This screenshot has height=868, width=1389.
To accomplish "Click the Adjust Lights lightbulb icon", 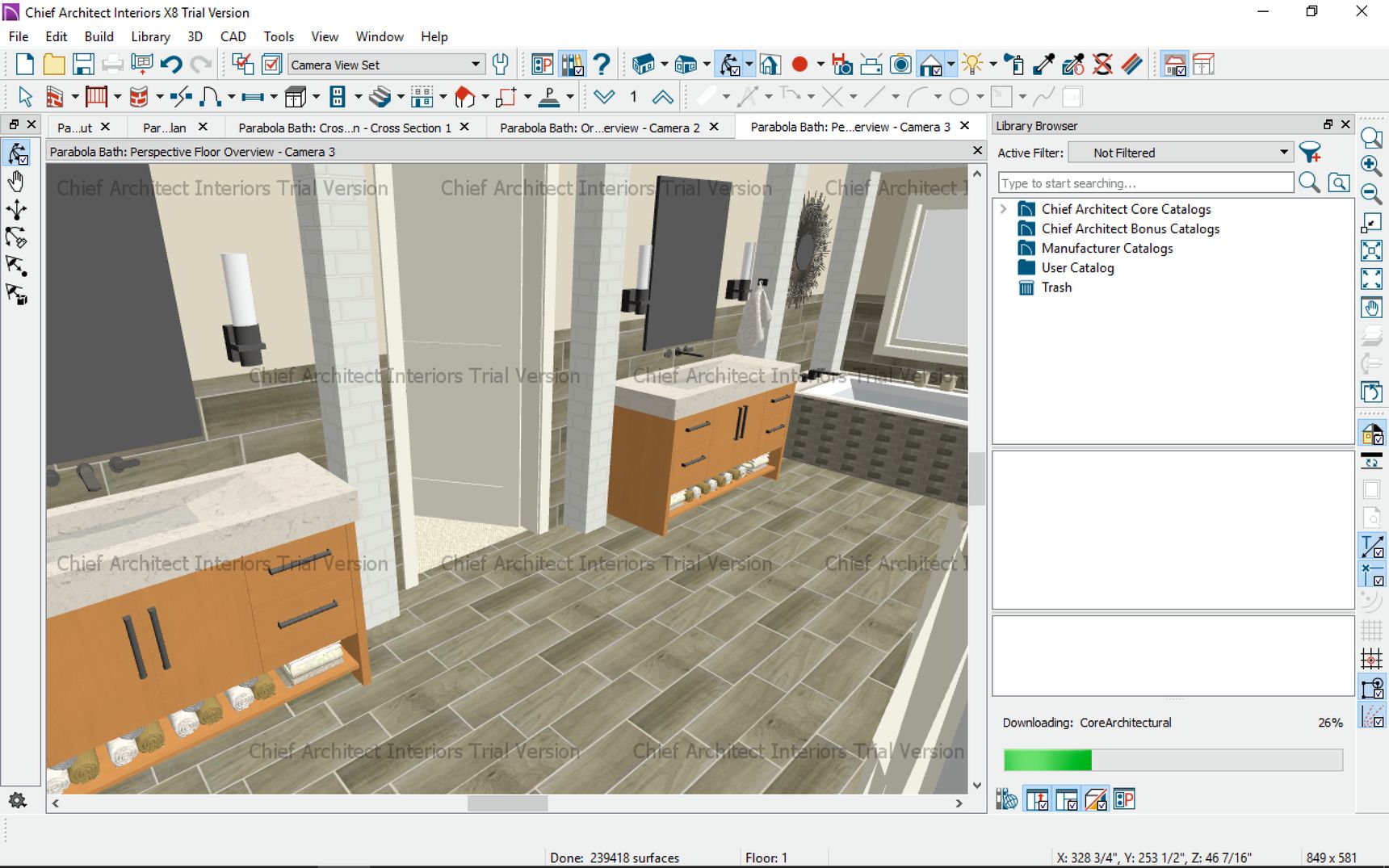I will pyautogui.click(x=972, y=65).
